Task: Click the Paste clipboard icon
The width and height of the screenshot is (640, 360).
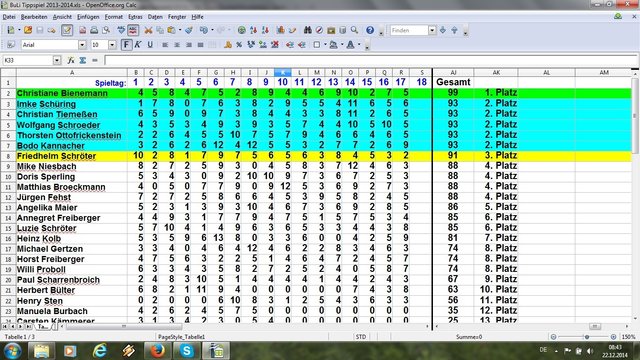Action: click(171, 30)
